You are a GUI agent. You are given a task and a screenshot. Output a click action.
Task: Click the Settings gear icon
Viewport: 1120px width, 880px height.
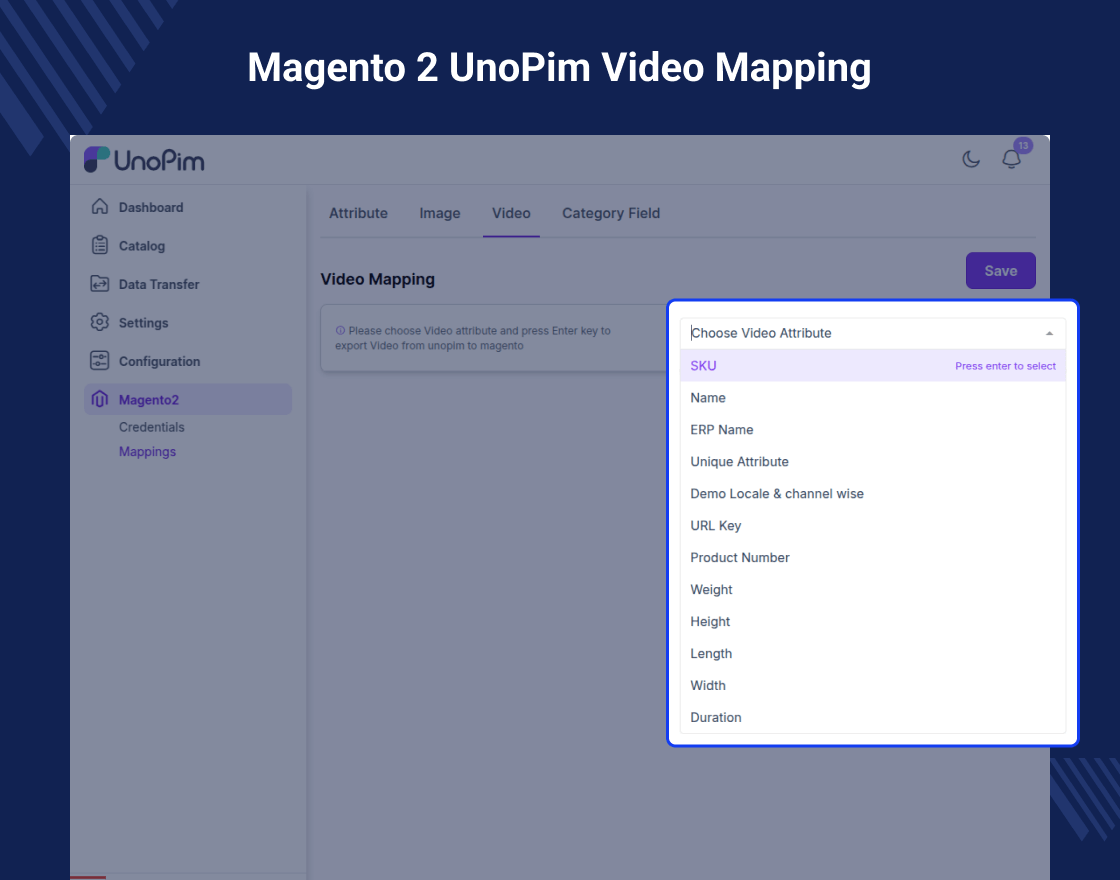(100, 322)
